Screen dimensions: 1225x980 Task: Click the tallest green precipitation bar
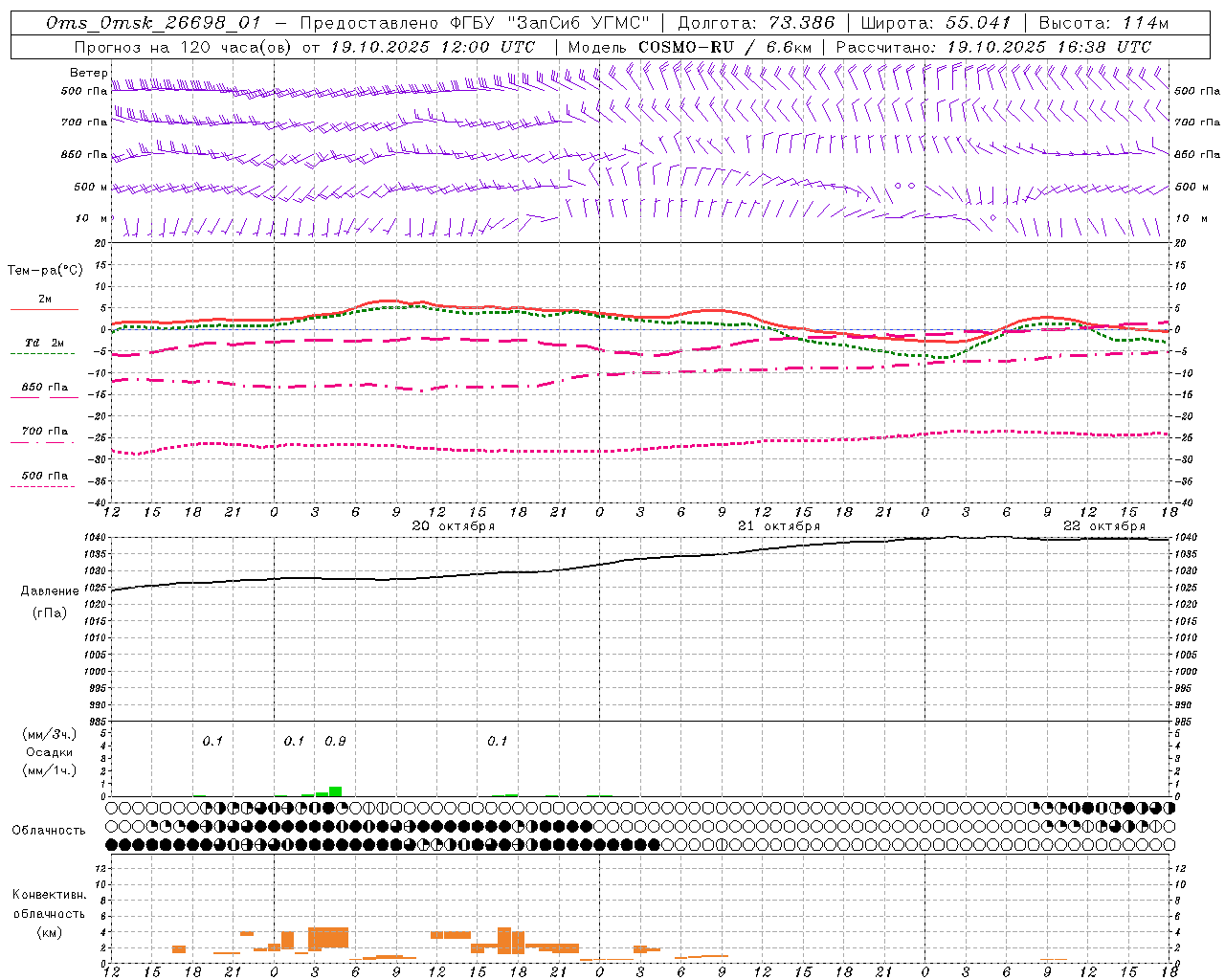335,791
